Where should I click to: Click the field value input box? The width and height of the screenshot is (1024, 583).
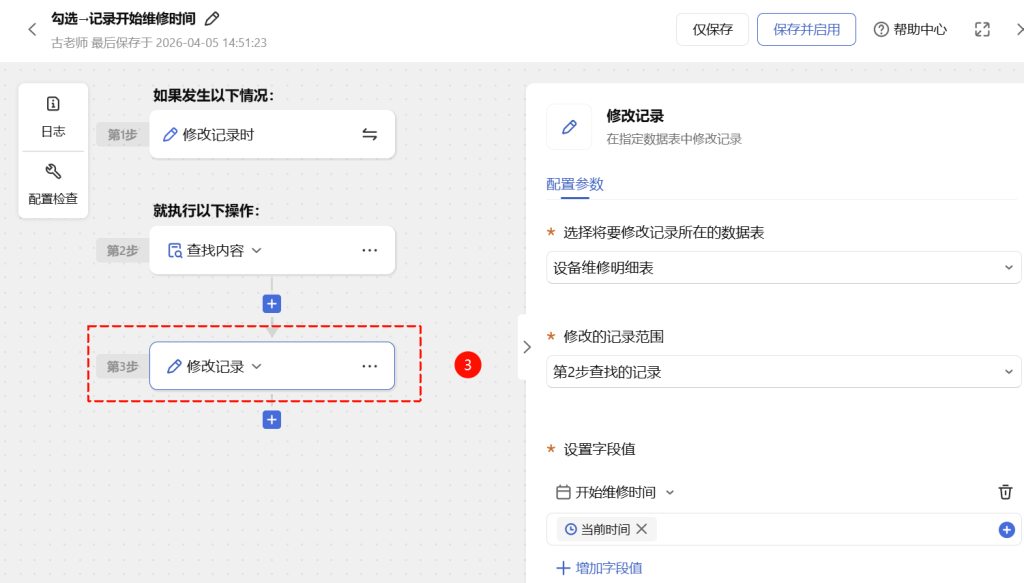(x=783, y=529)
